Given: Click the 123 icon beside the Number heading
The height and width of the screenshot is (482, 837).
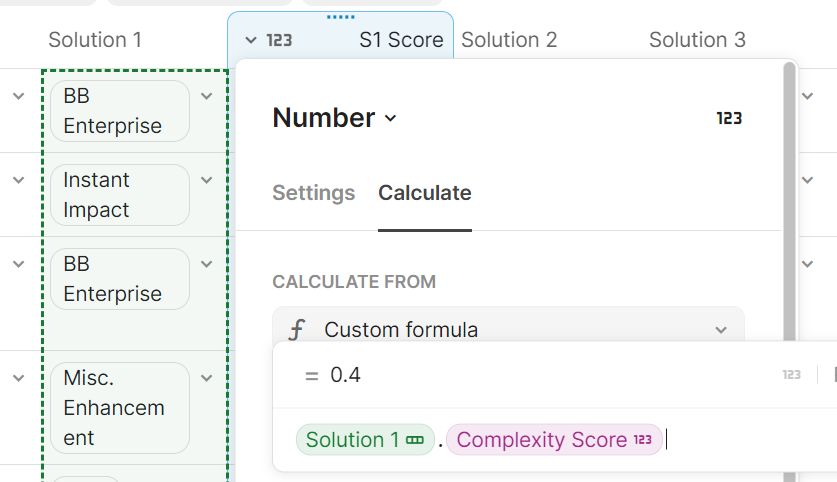Looking at the screenshot, I should [x=729, y=118].
